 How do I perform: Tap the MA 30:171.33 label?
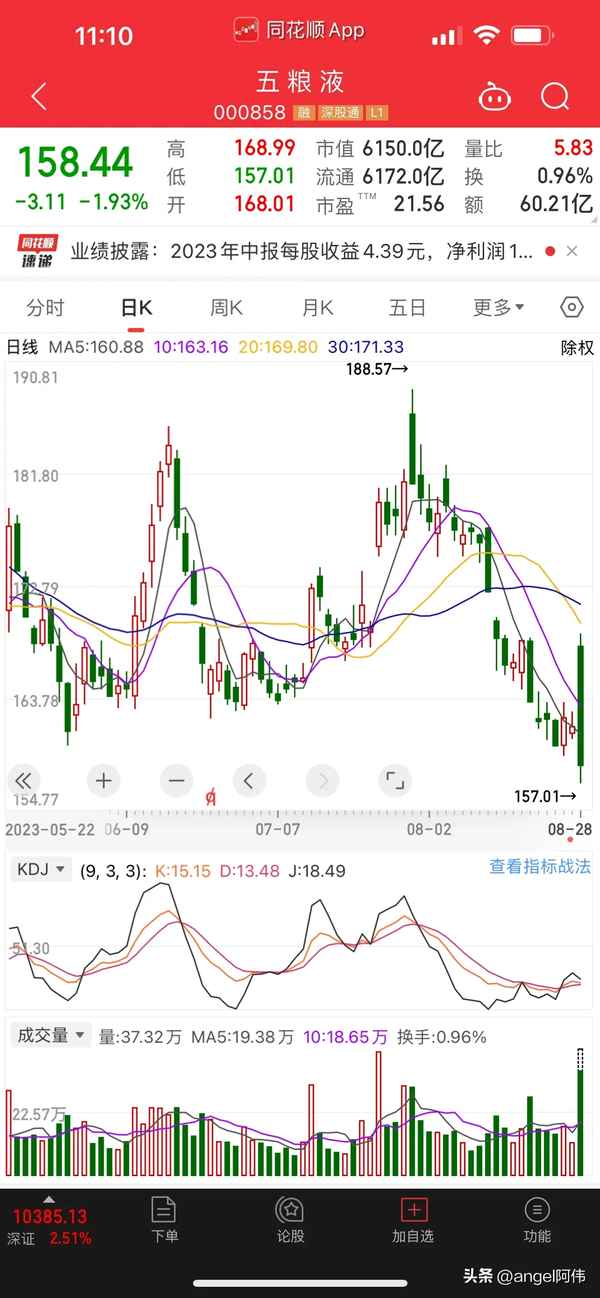365,348
